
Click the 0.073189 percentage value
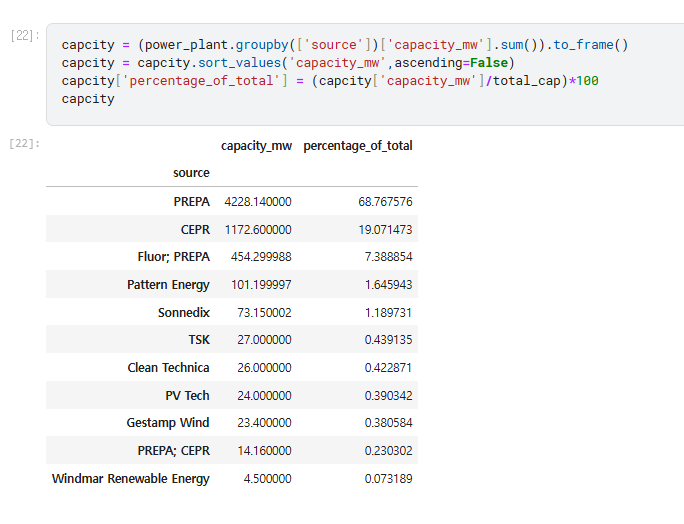pos(388,479)
